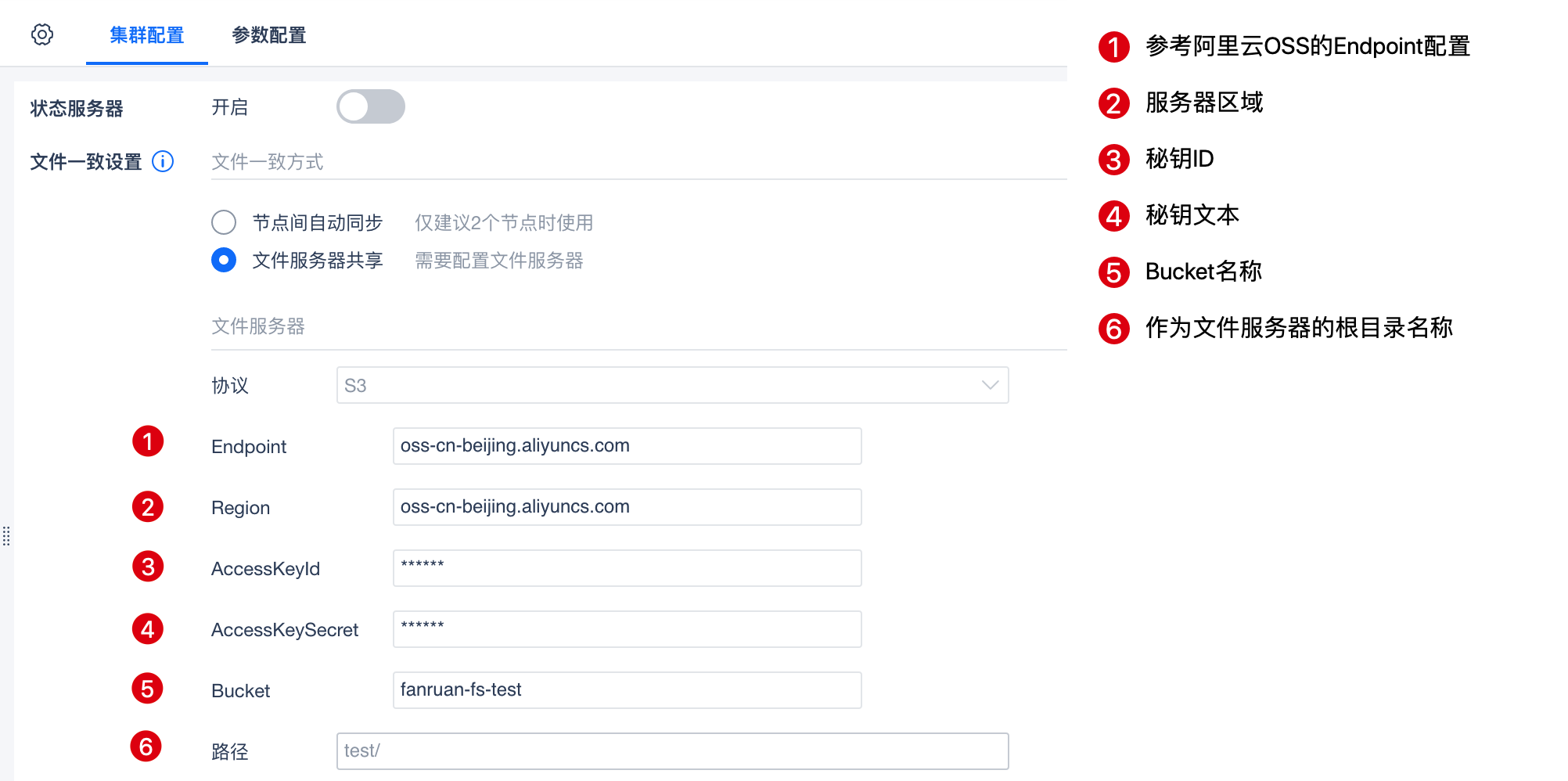Click the 路径 label
Screen dimensions: 1568x781
pos(230,752)
